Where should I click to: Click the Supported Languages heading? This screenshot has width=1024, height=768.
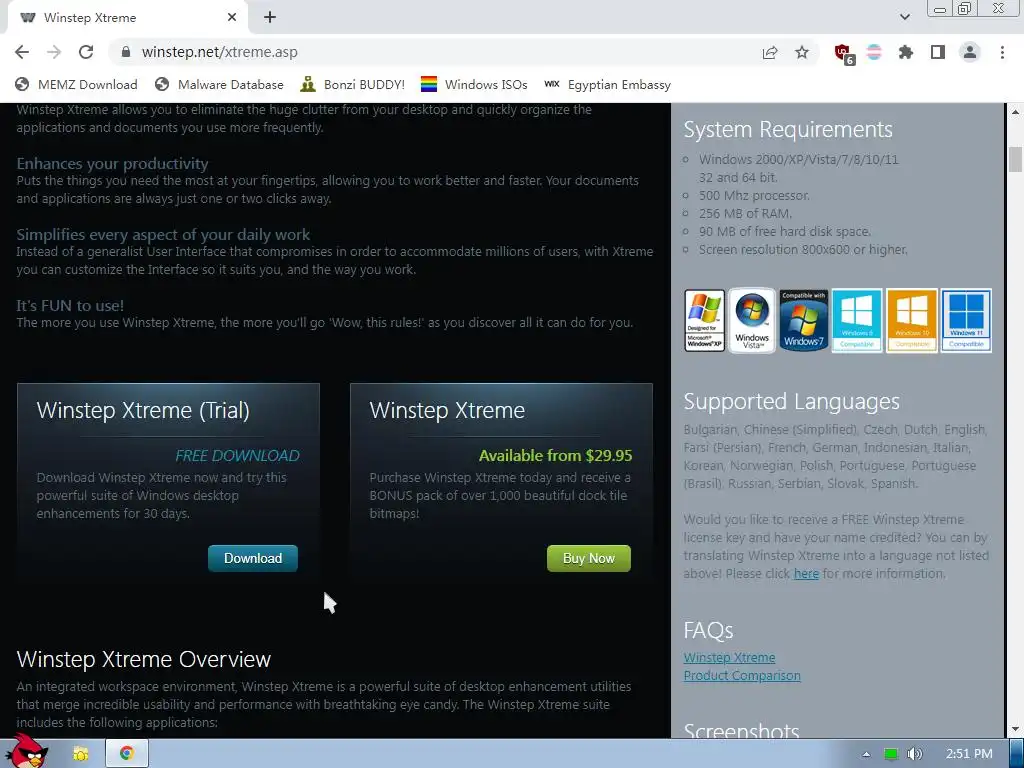[x=792, y=402]
